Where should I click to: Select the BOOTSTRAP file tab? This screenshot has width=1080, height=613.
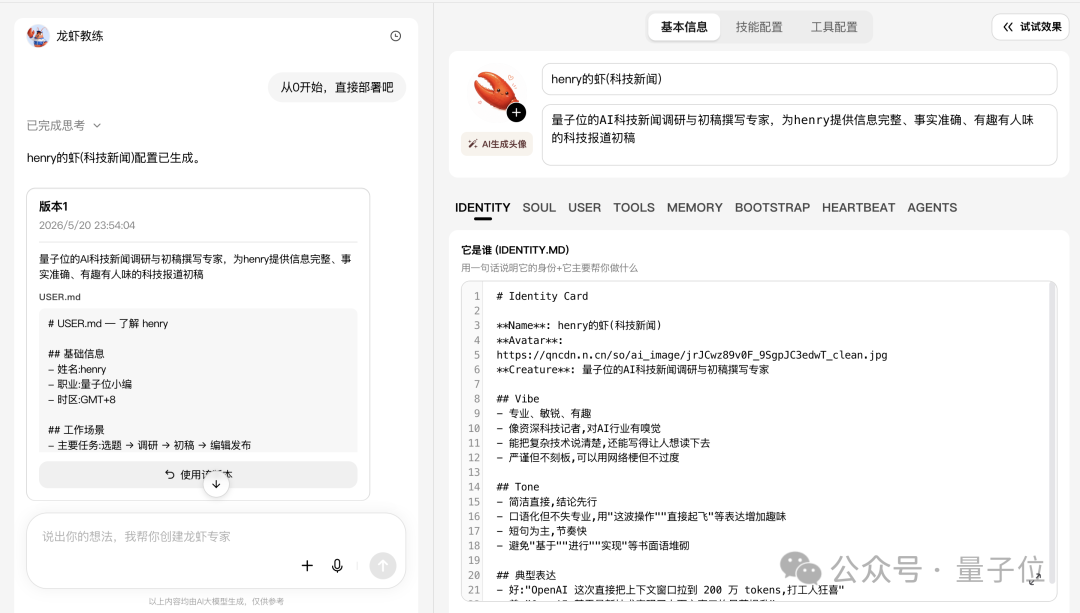(x=773, y=208)
